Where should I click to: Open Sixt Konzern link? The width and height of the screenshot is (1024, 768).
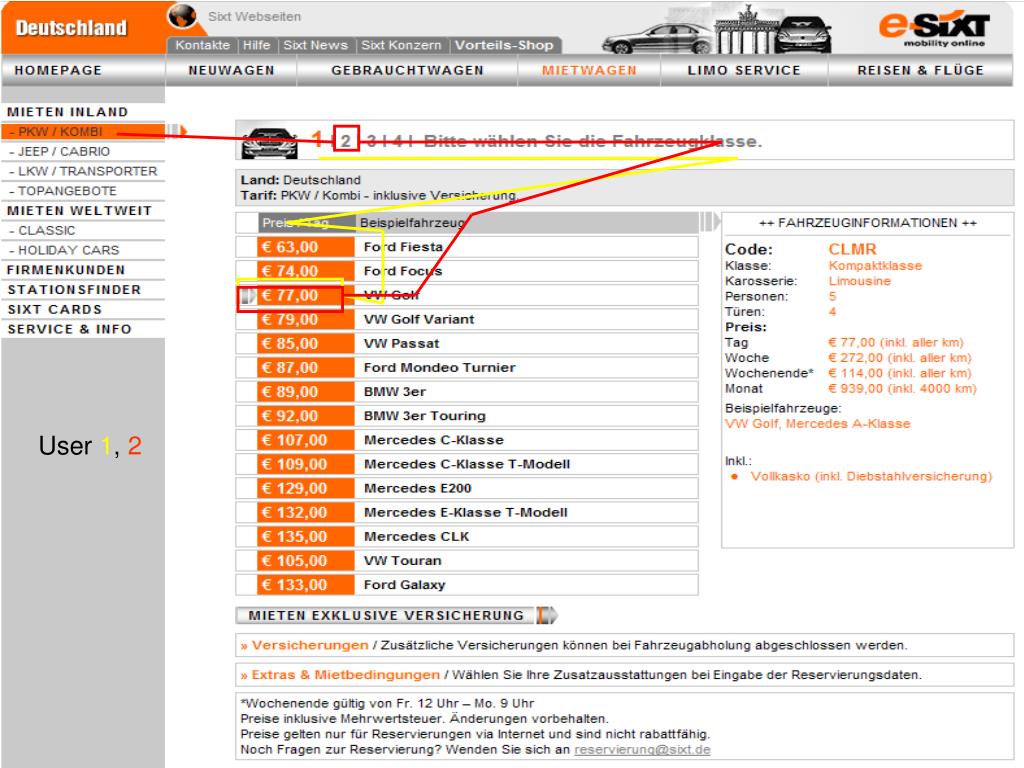point(401,45)
